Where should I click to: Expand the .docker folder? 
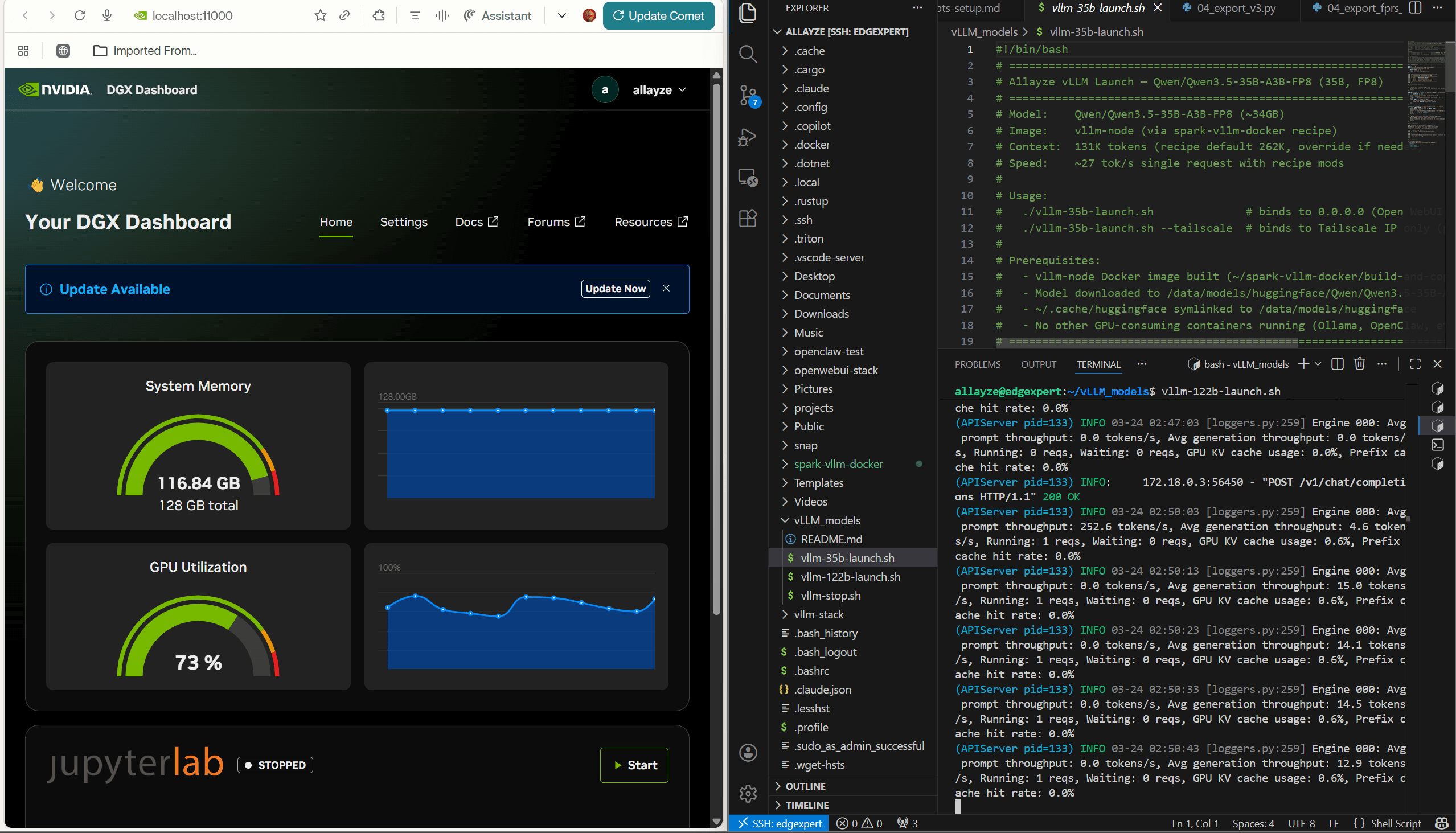[x=852, y=145]
